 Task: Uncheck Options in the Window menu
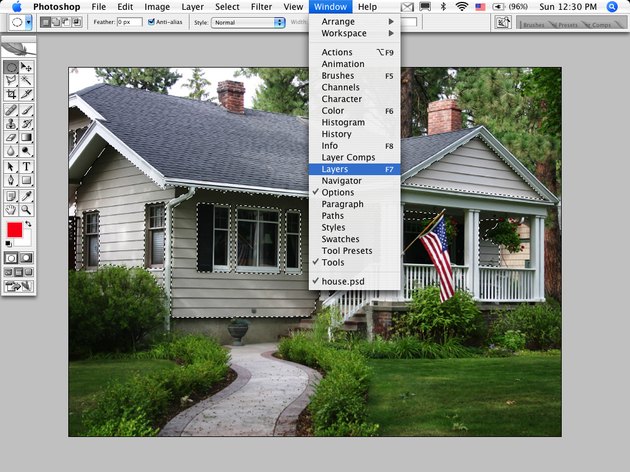click(355, 192)
